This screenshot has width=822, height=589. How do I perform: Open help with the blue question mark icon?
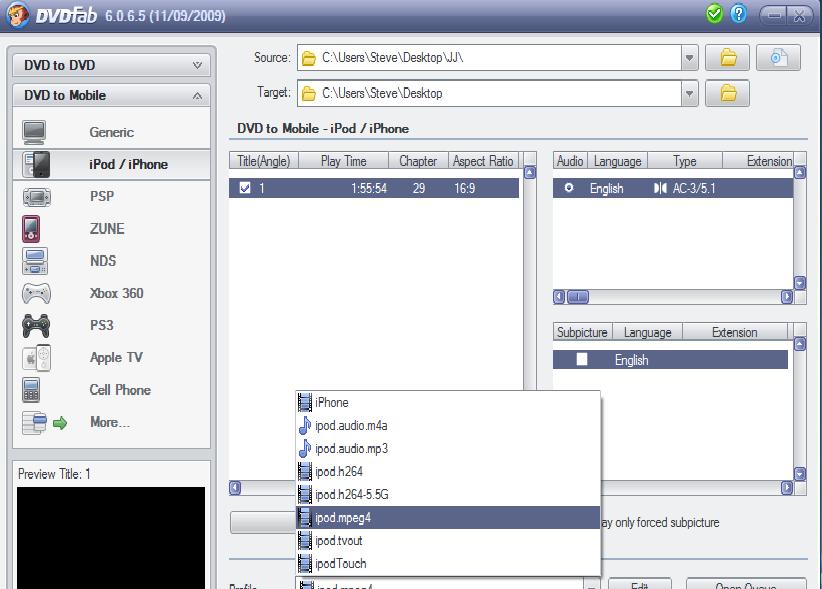pyautogui.click(x=738, y=14)
